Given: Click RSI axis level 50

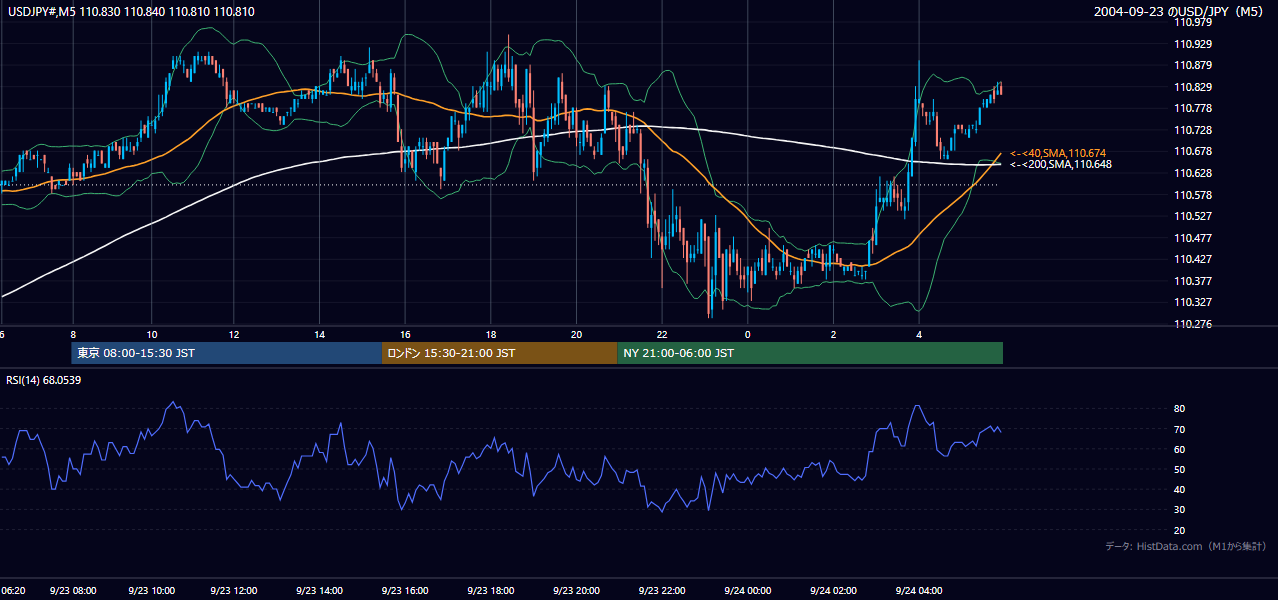Looking at the screenshot, I should [x=1180, y=469].
